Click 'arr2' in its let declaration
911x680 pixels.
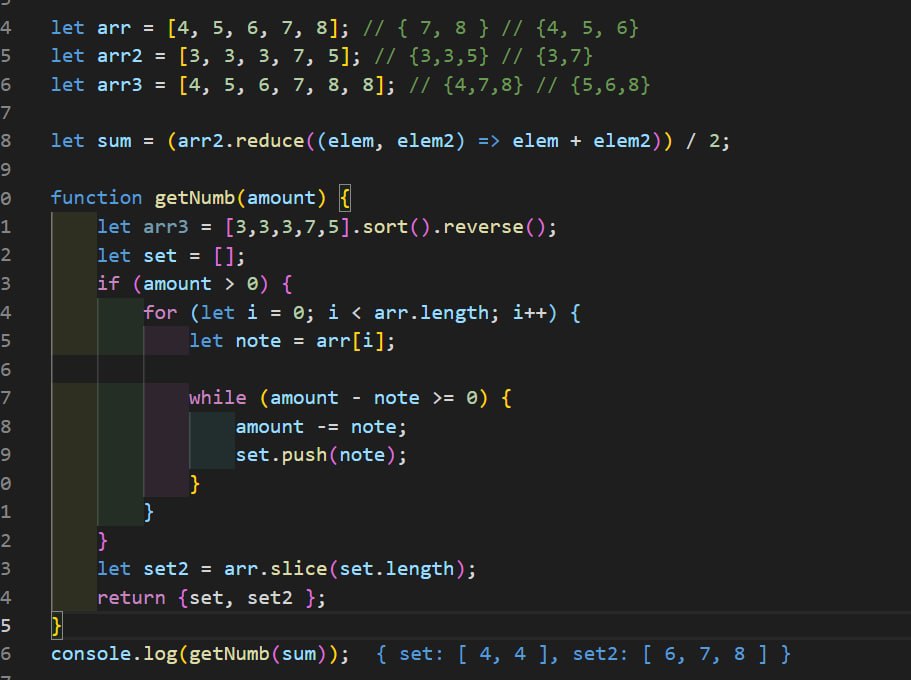(120, 56)
